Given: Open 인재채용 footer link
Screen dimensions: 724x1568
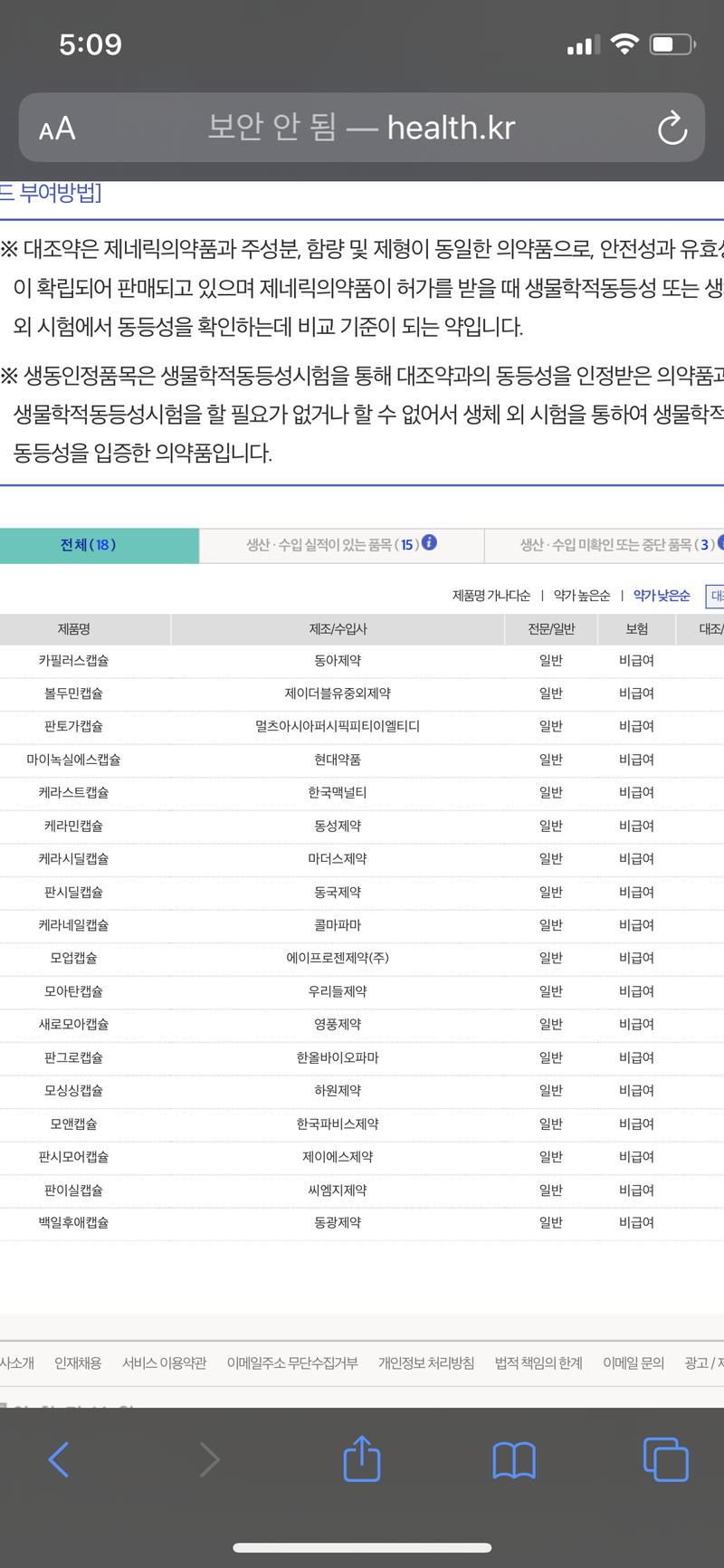Looking at the screenshot, I should coord(78,1363).
